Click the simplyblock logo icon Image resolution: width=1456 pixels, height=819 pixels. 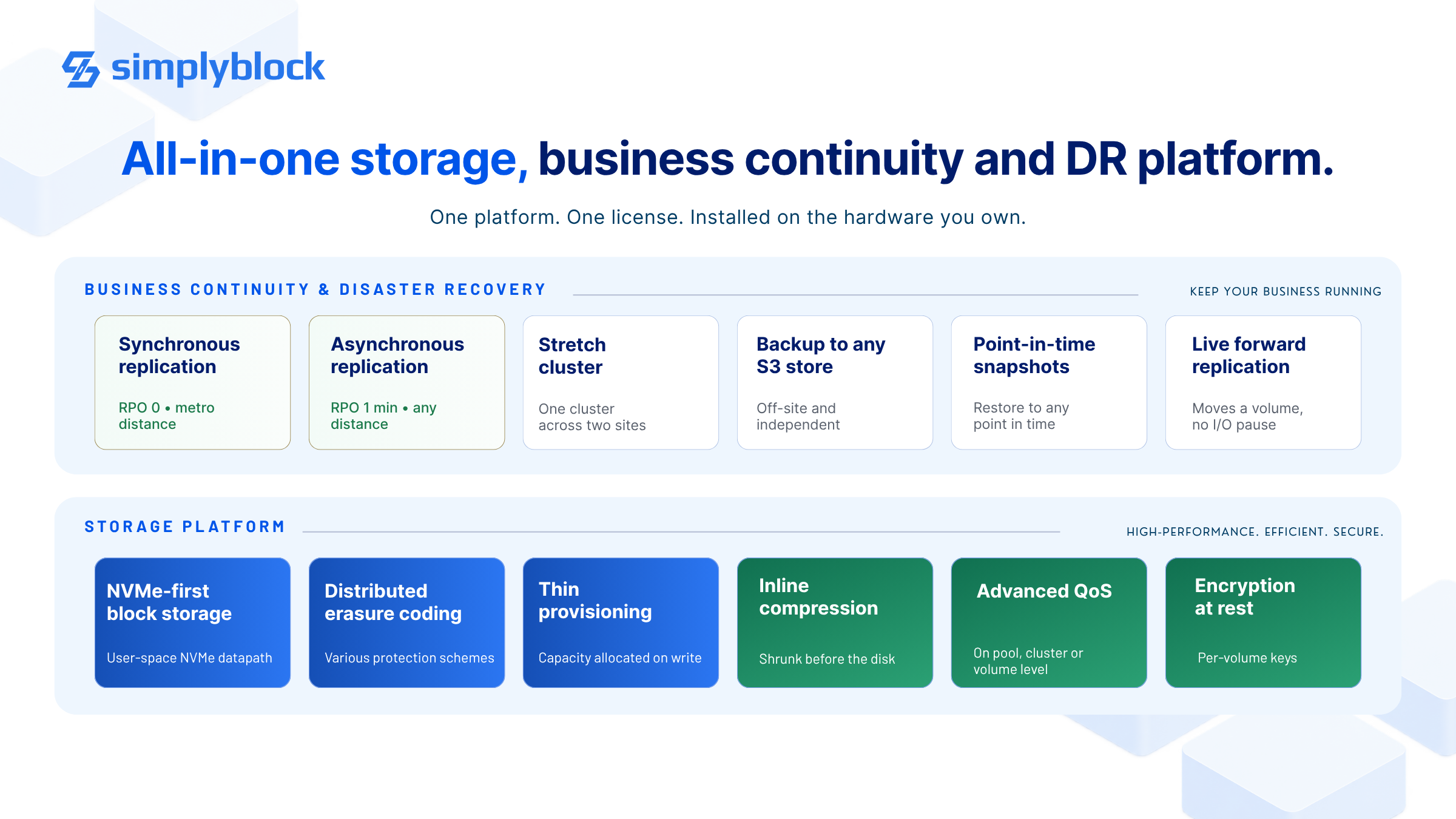coord(81,69)
